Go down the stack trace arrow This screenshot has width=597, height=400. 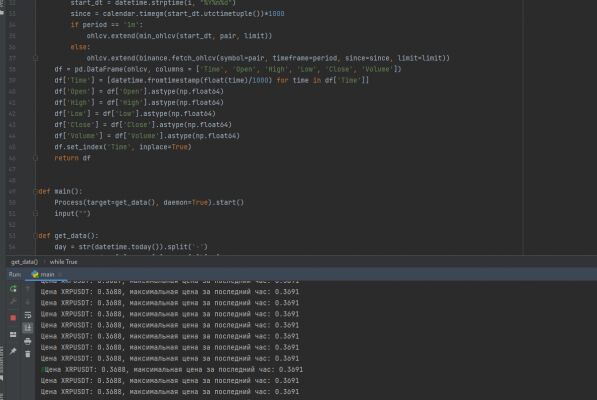(x=28, y=302)
